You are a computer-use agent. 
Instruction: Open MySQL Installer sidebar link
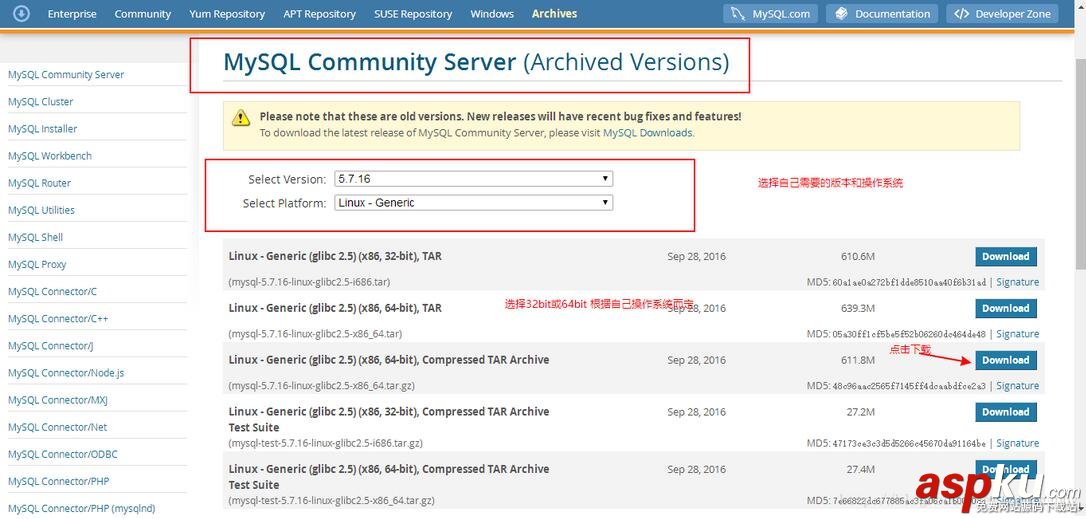click(42, 129)
